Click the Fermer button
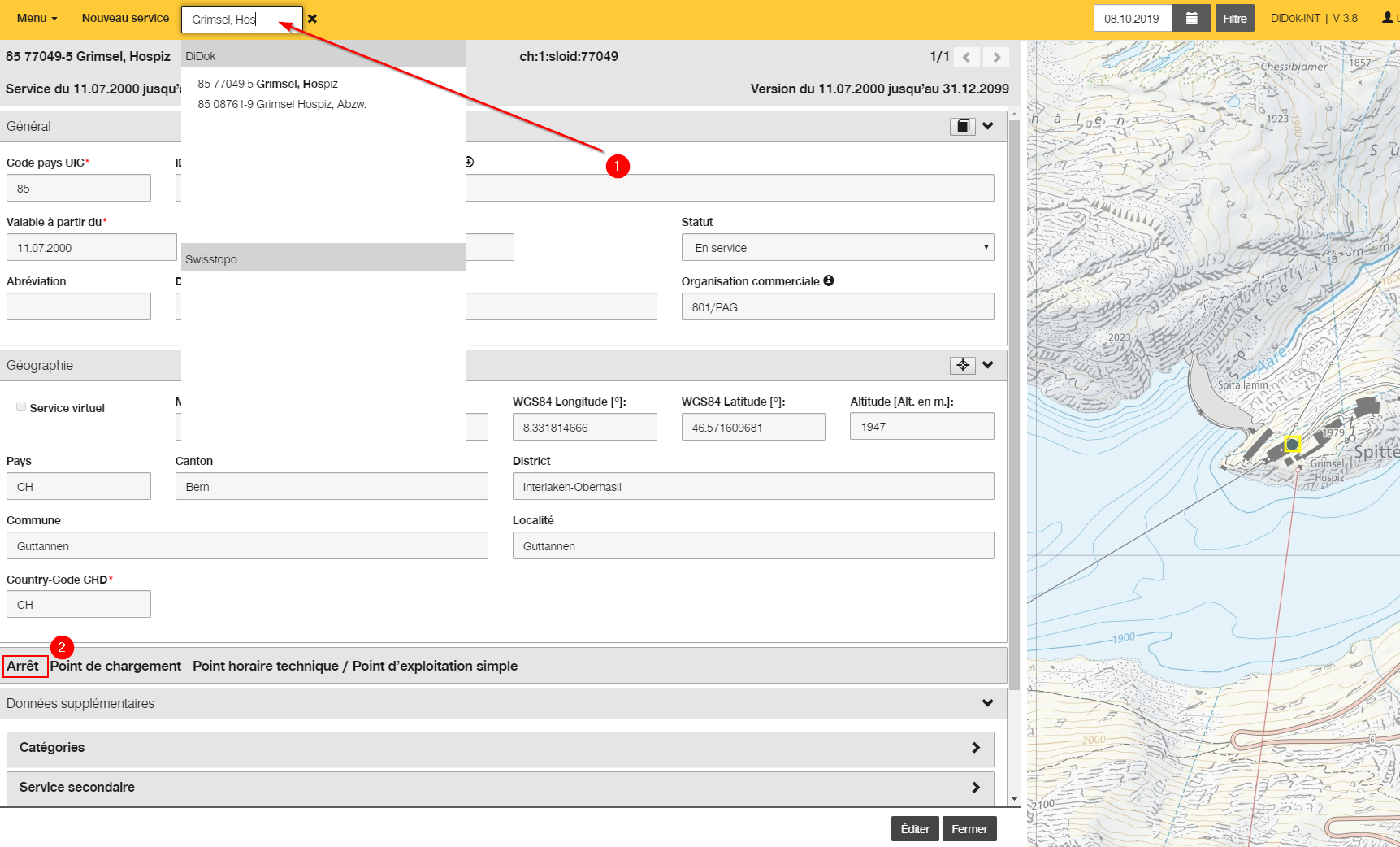 click(969, 829)
